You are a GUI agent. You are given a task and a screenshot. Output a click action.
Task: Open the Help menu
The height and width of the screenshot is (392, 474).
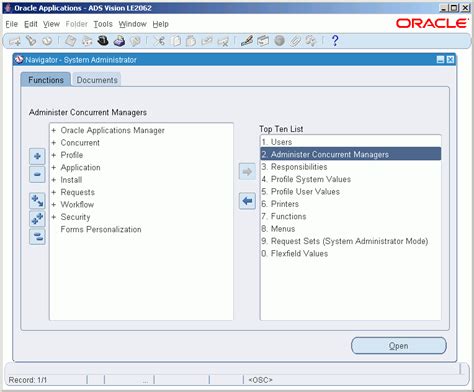coord(160,24)
